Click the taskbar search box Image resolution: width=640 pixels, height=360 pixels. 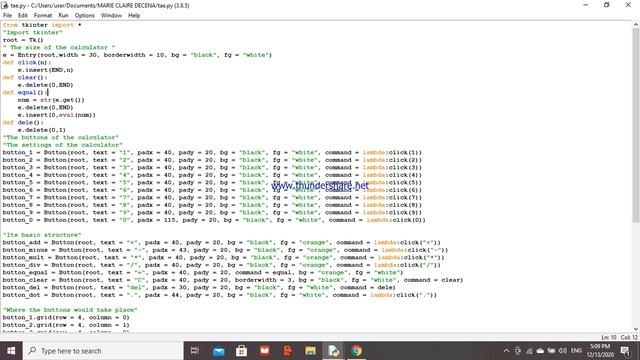[103, 351]
